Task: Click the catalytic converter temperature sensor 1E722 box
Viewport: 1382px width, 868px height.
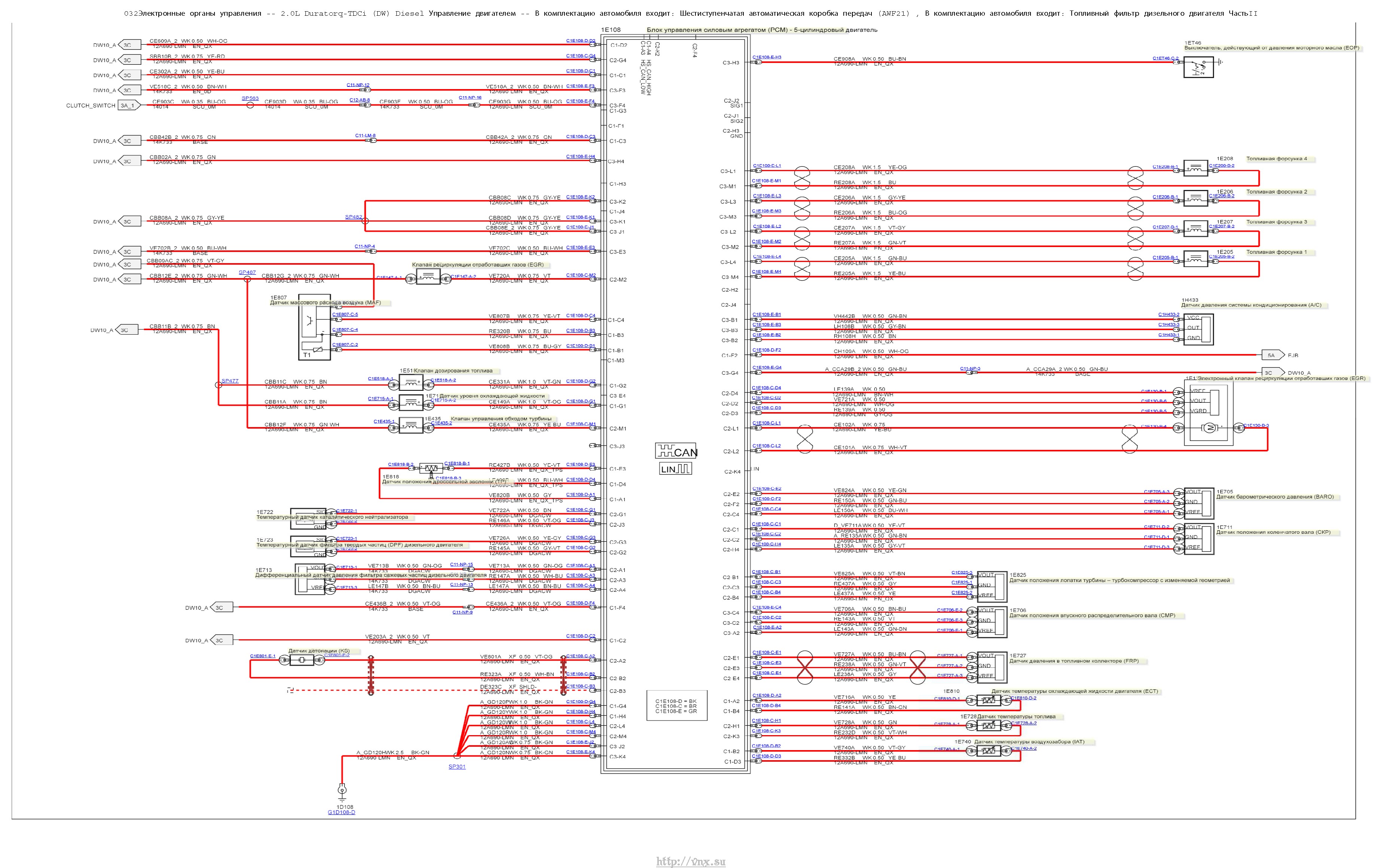Action: [309, 519]
